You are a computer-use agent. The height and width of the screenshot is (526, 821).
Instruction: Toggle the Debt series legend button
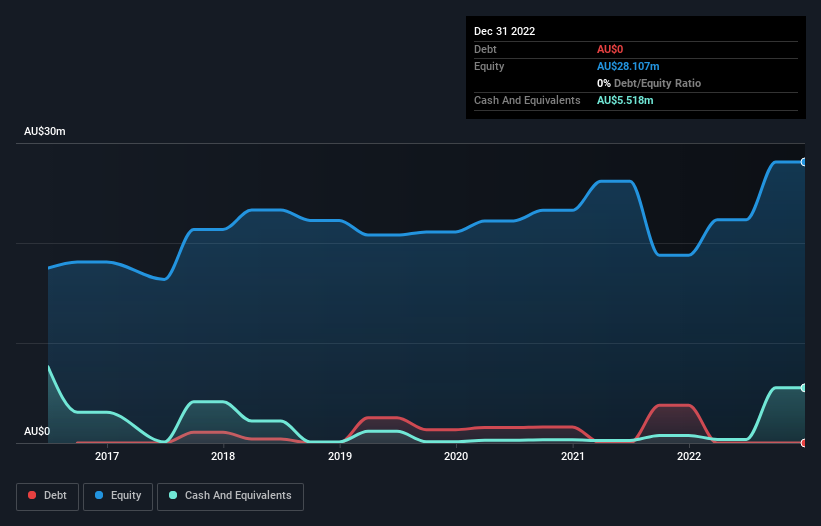pyautogui.click(x=48, y=496)
